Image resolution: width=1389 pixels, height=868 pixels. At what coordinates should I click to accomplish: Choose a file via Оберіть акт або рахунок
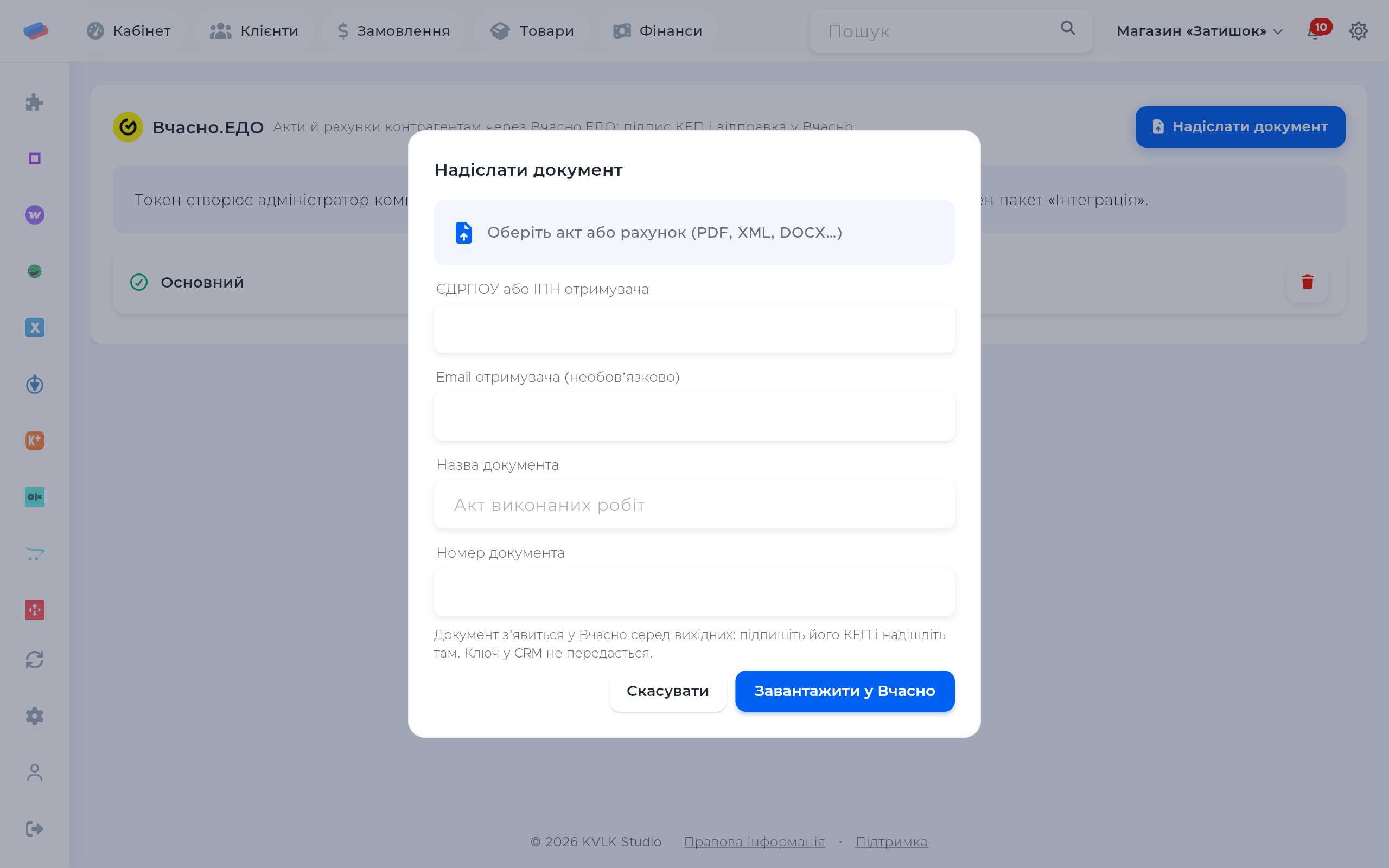pyautogui.click(x=694, y=233)
